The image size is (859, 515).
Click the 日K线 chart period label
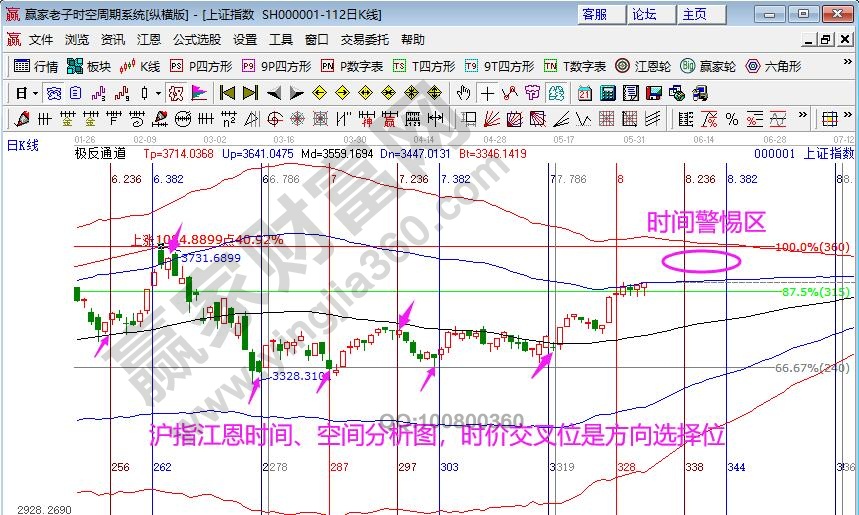click(x=23, y=145)
